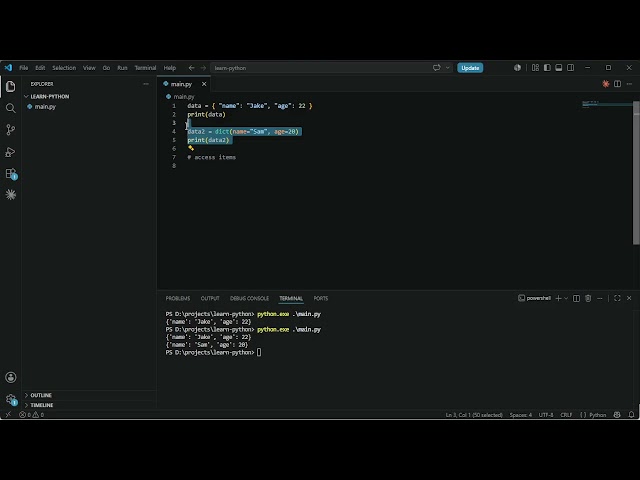The height and width of the screenshot is (480, 640).
Task: Switch to the PROBLEMS panel tab
Action: (178, 298)
